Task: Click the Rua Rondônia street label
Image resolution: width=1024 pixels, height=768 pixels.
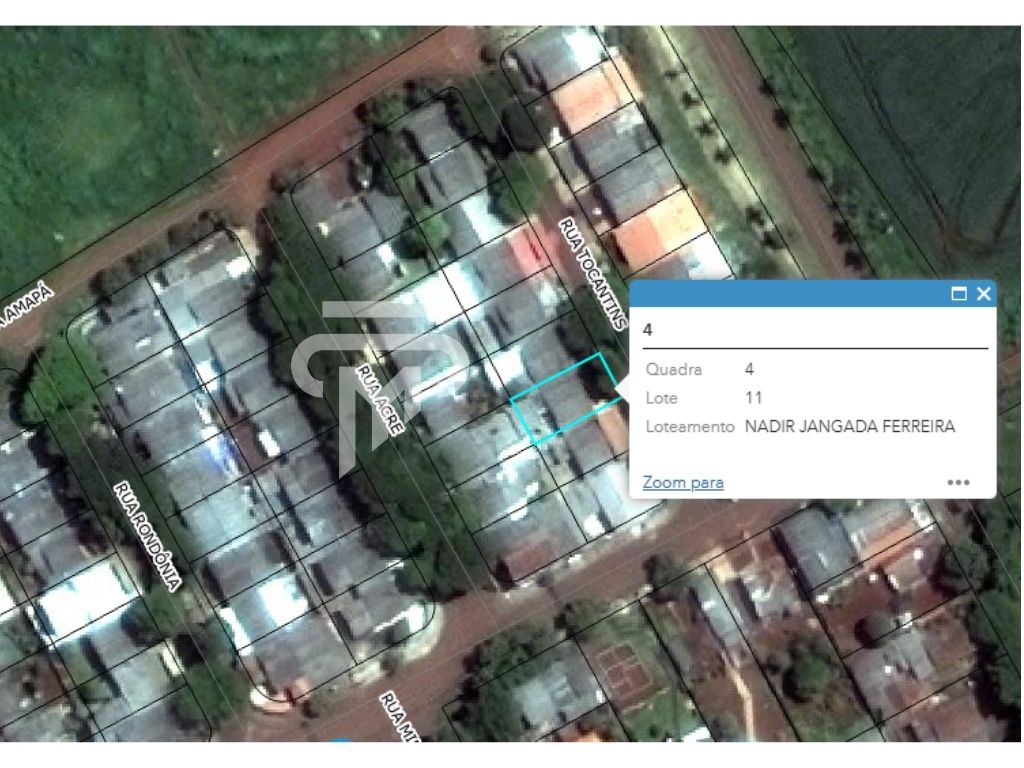Action: (x=149, y=535)
